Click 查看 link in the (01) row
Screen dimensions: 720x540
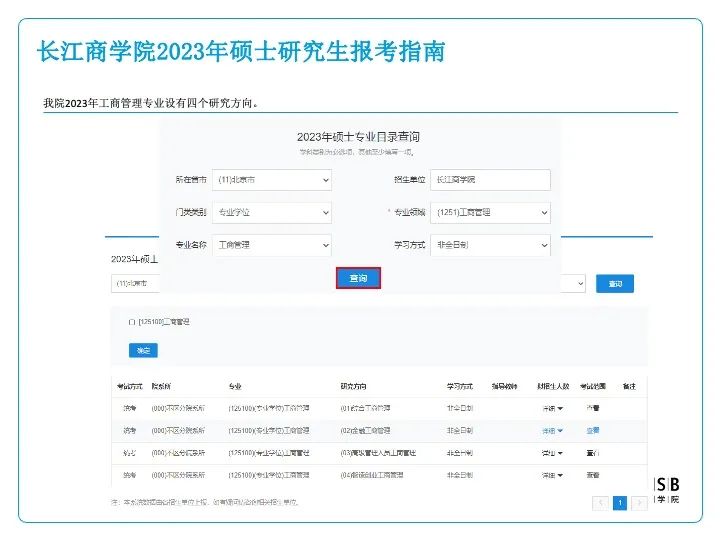click(593, 408)
